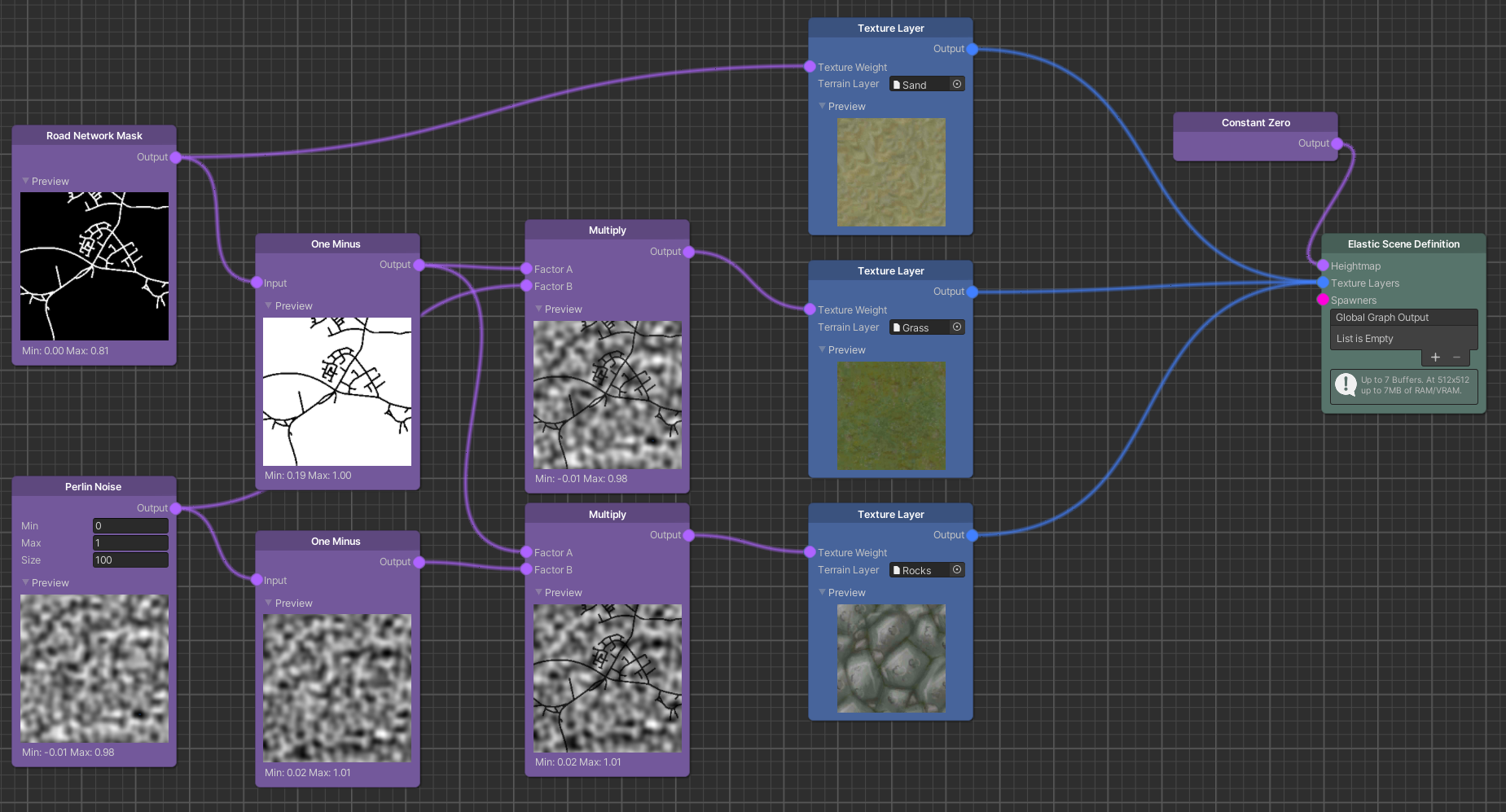Click the Heightmap input port
The height and width of the screenshot is (812, 1506).
click(x=1323, y=266)
